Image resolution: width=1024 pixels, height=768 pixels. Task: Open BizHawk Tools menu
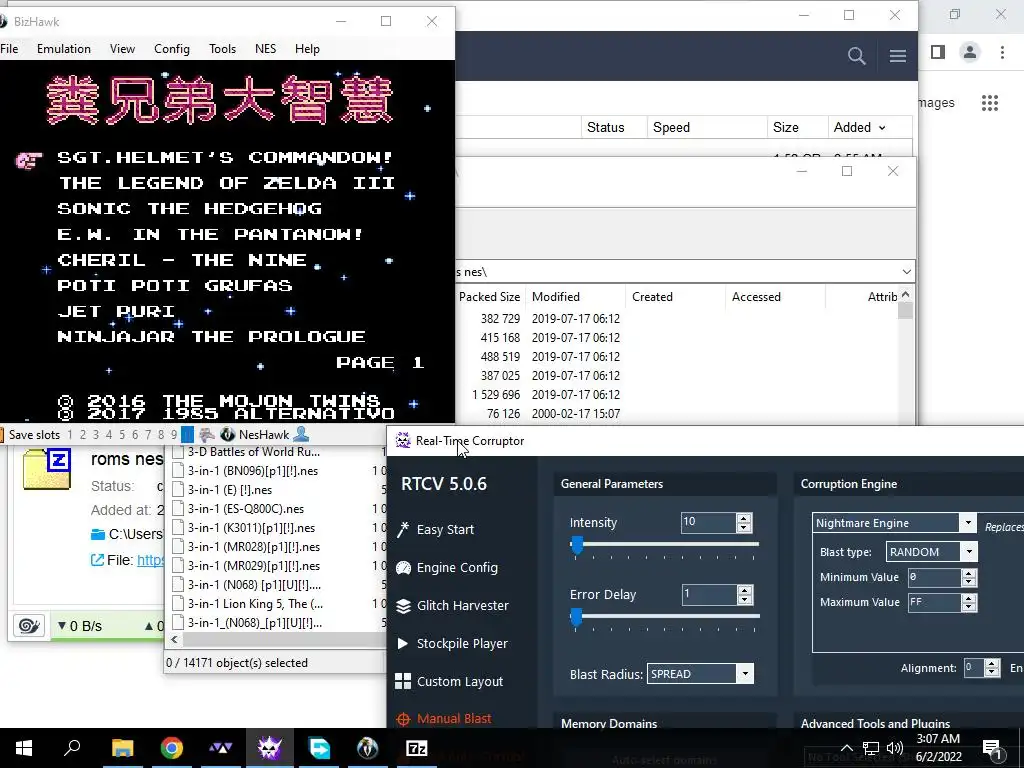click(222, 49)
